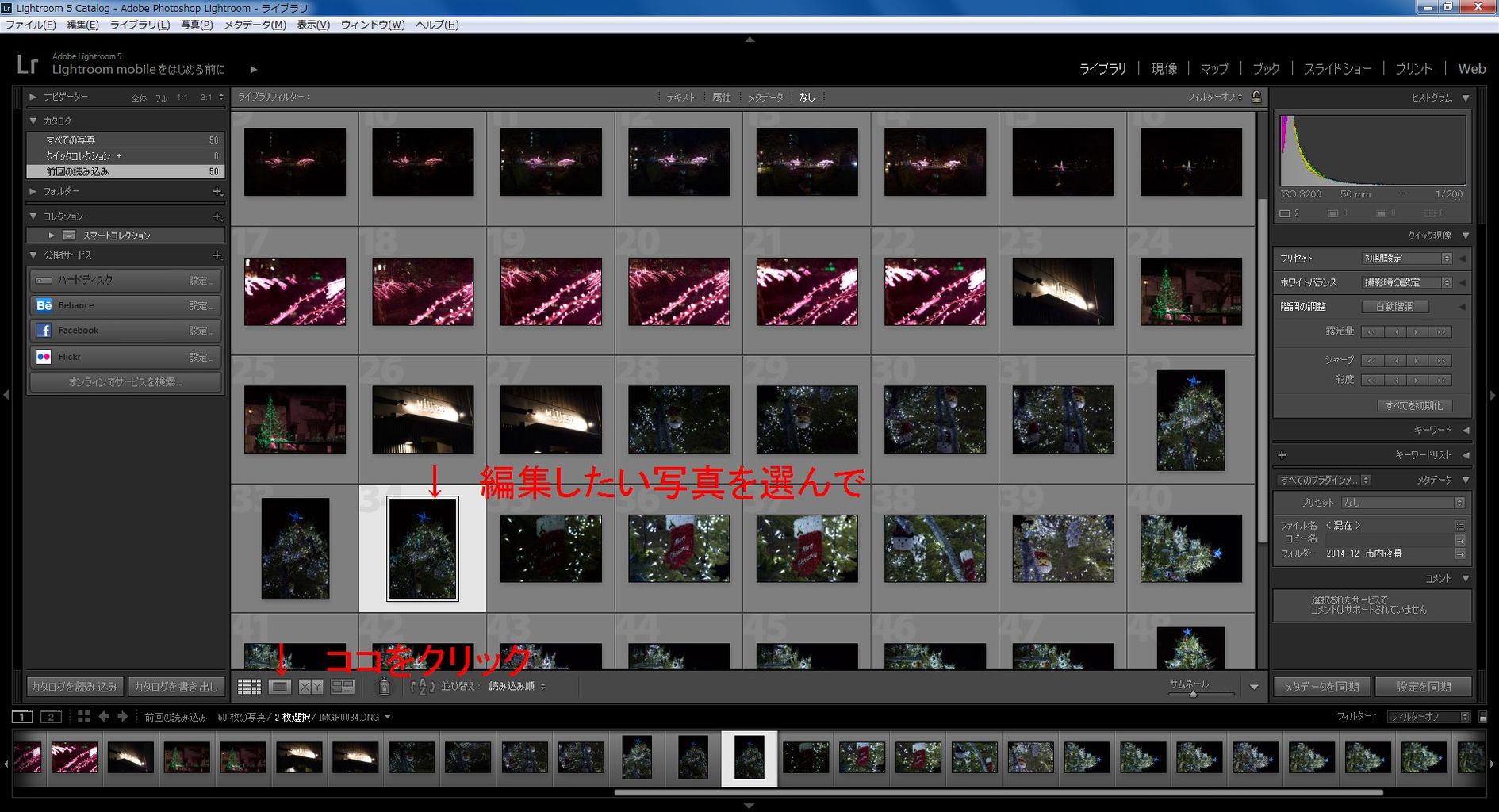The height and width of the screenshot is (812, 1499).
Task: Open Compare view (XY icon)
Action: pyautogui.click(x=309, y=687)
